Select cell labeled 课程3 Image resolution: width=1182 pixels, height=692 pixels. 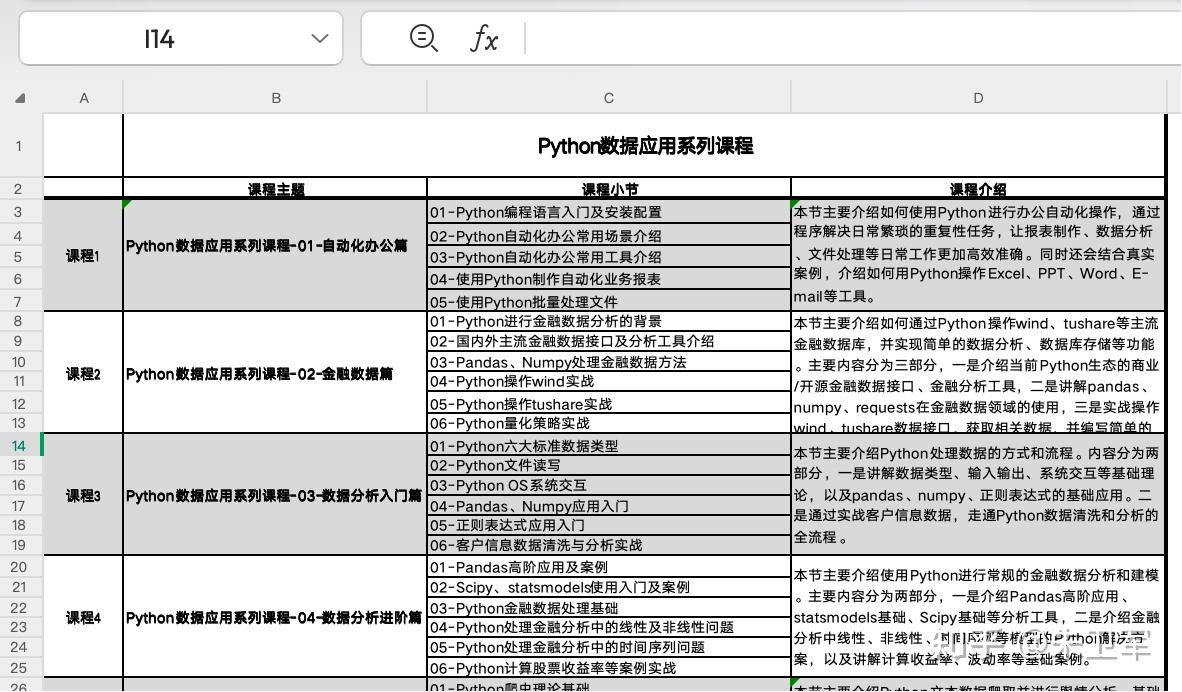[84, 496]
